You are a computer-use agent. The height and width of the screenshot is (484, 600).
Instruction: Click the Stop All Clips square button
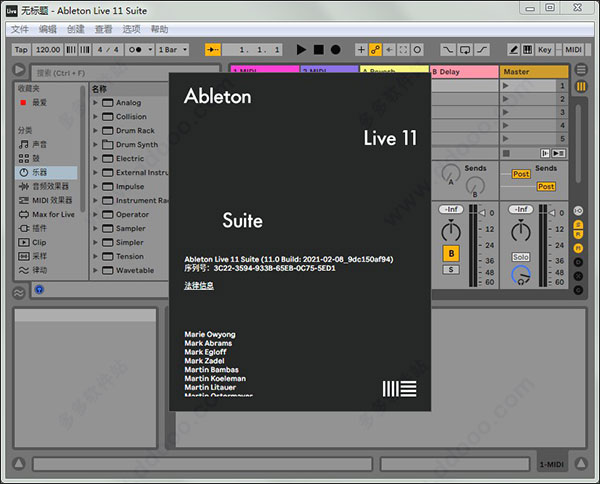tap(506, 153)
